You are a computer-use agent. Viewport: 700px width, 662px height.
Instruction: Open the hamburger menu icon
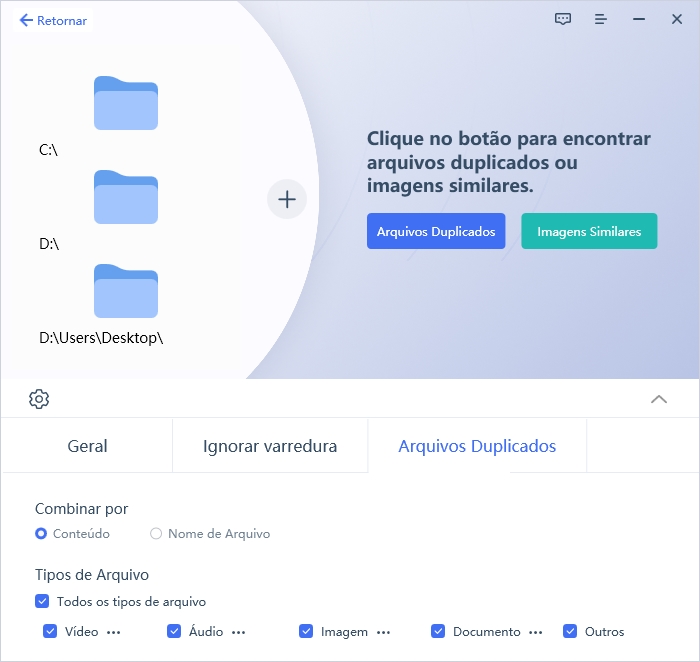(600, 19)
